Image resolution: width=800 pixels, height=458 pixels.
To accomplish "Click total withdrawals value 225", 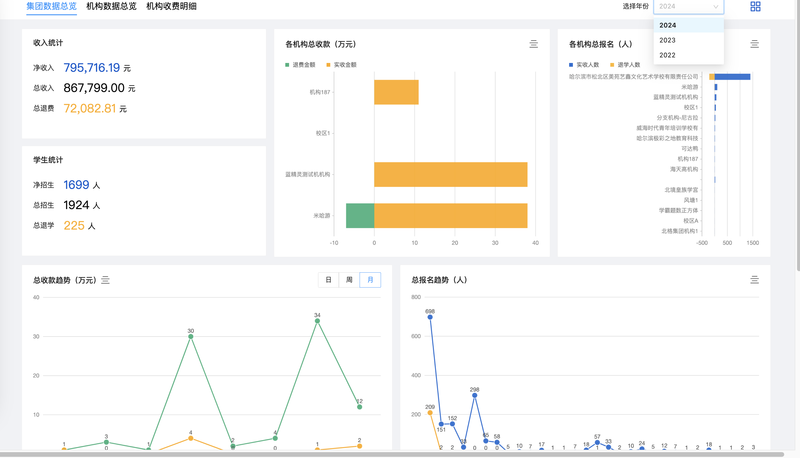I will click(74, 226).
